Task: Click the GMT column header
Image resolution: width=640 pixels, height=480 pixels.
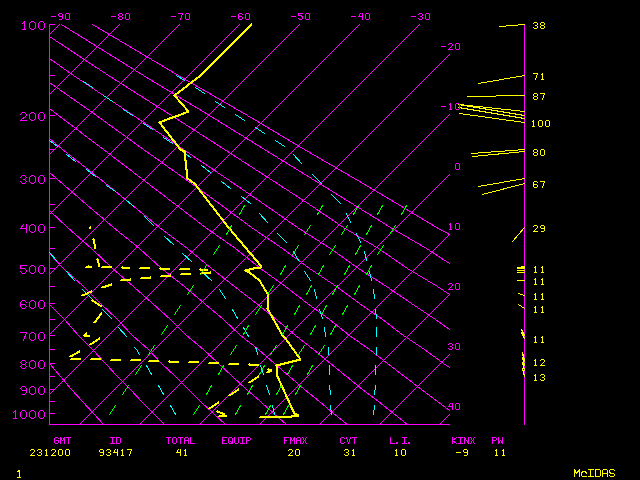Action: click(x=62, y=440)
